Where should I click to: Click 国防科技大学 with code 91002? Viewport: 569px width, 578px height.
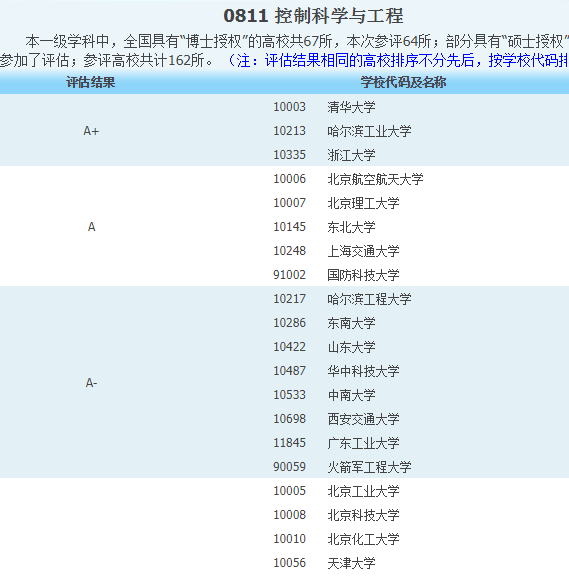(x=363, y=275)
